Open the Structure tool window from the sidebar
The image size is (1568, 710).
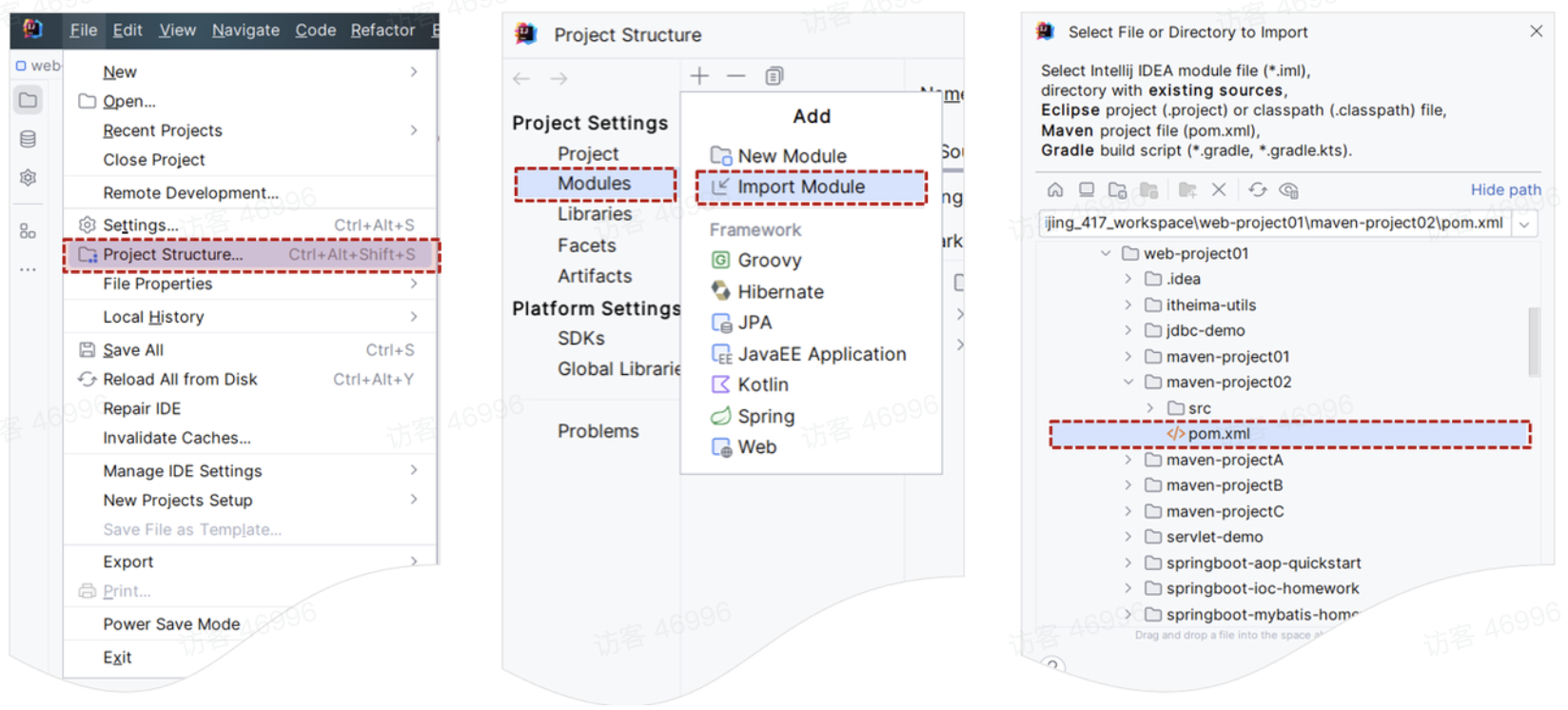(x=29, y=231)
